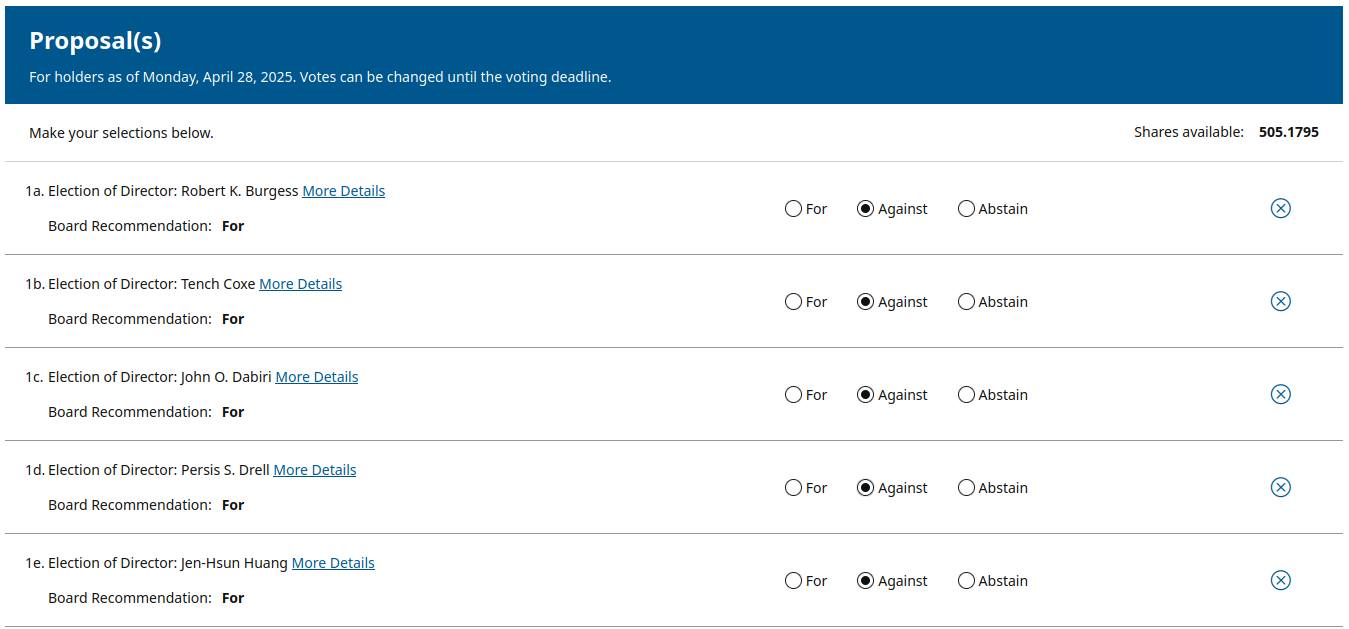This screenshot has height=629, width=1349.
Task: Clear the vote for Robert K. Burgess
Action: [x=1280, y=208]
